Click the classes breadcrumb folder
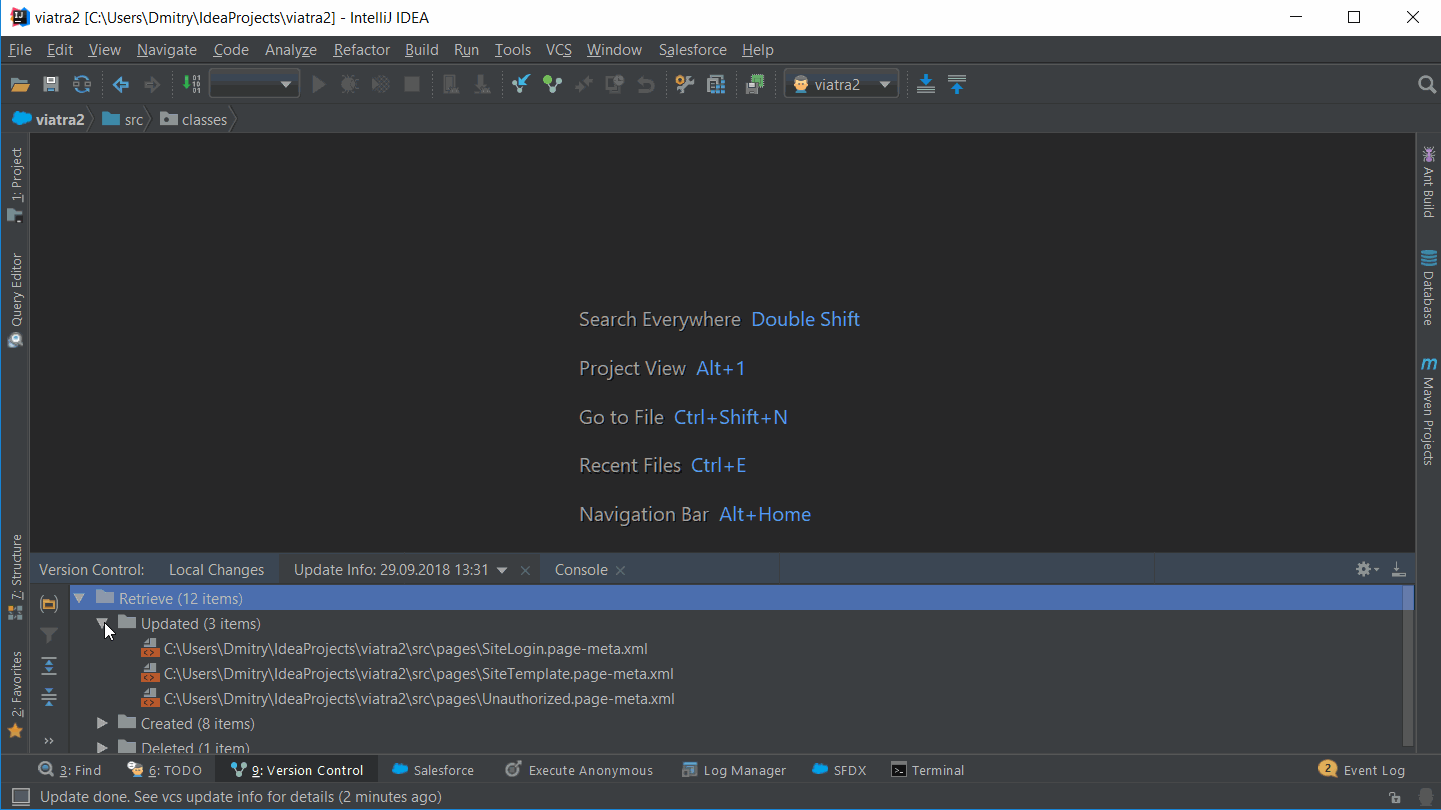Image resolution: width=1441 pixels, height=810 pixels. [194, 119]
